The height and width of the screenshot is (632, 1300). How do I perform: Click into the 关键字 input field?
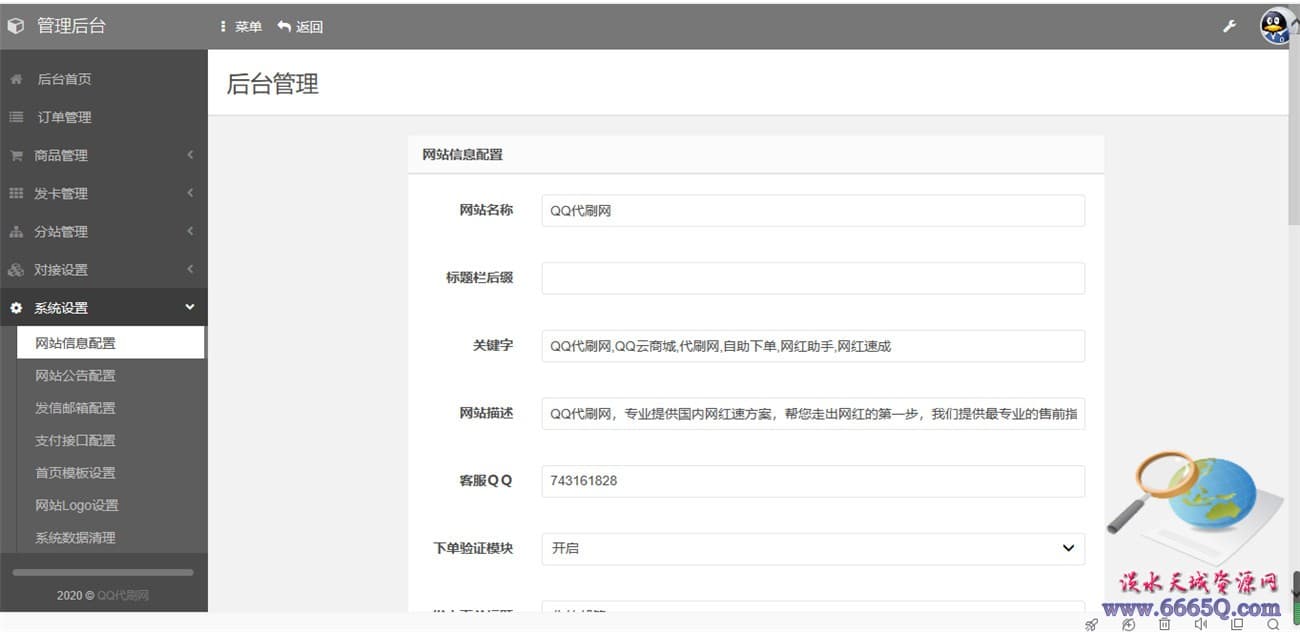813,346
